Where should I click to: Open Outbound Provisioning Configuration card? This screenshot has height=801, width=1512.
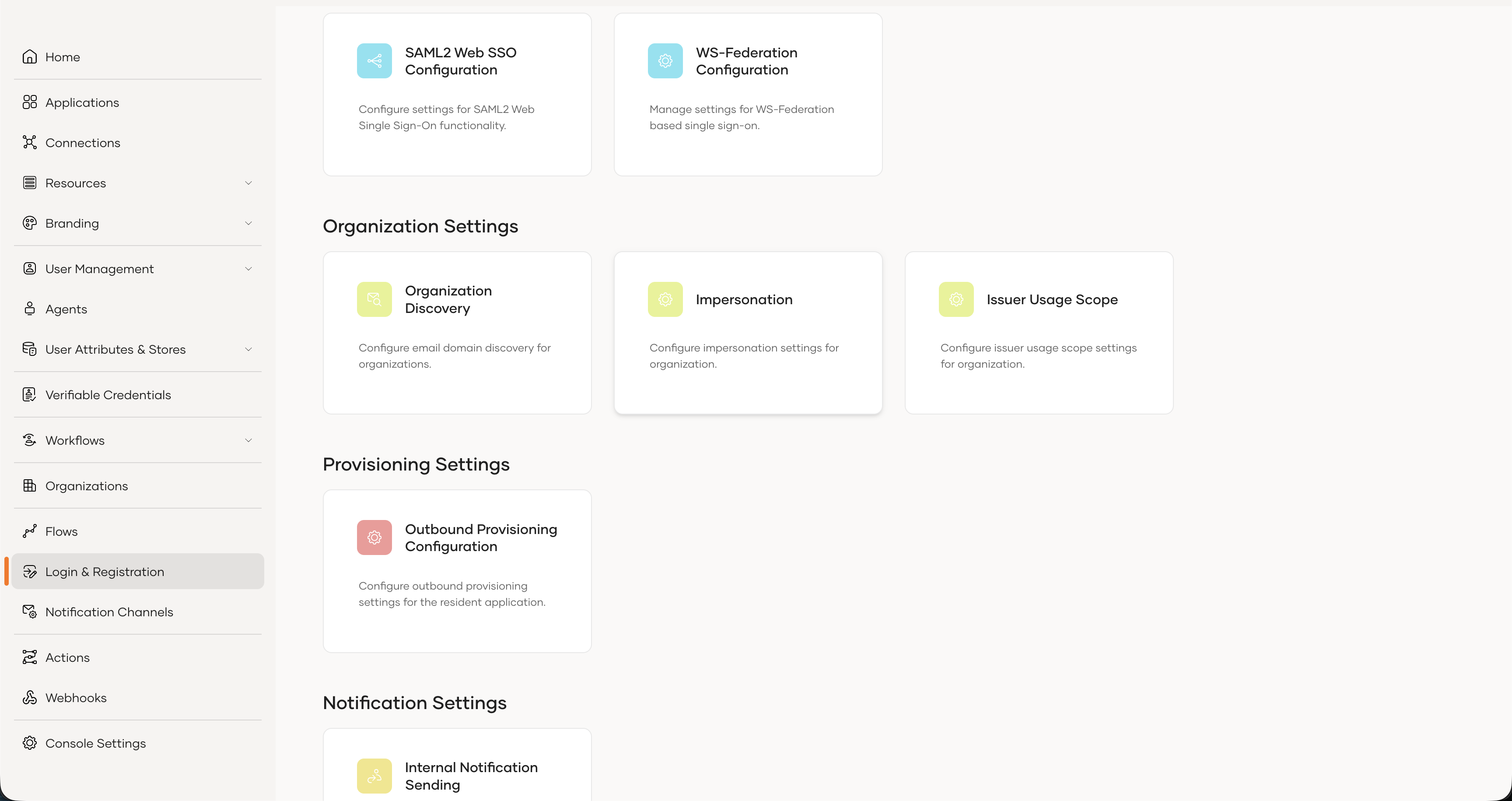tap(457, 571)
